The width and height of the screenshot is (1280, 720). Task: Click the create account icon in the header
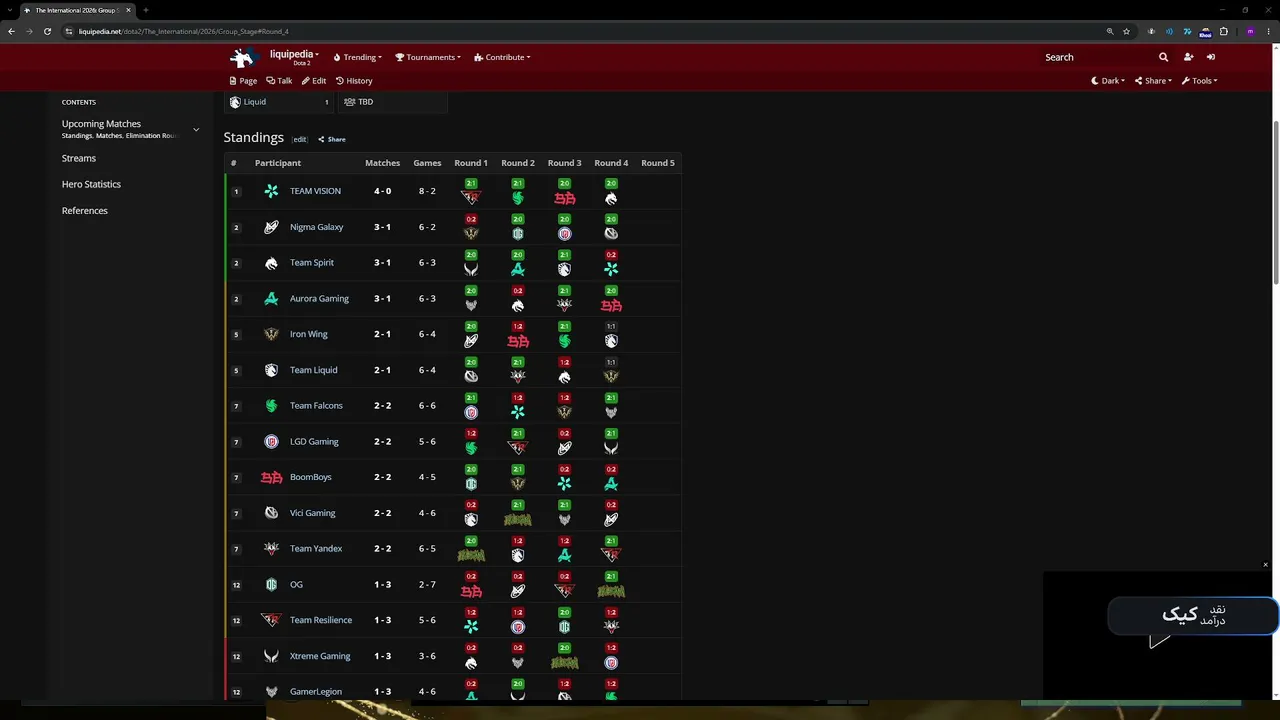pyautogui.click(x=1188, y=57)
